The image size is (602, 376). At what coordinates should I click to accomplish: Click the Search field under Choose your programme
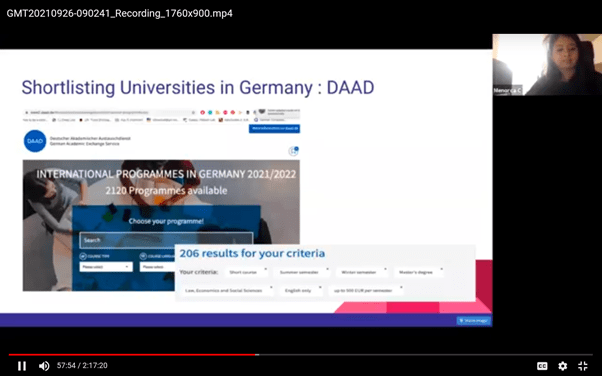pos(166,240)
